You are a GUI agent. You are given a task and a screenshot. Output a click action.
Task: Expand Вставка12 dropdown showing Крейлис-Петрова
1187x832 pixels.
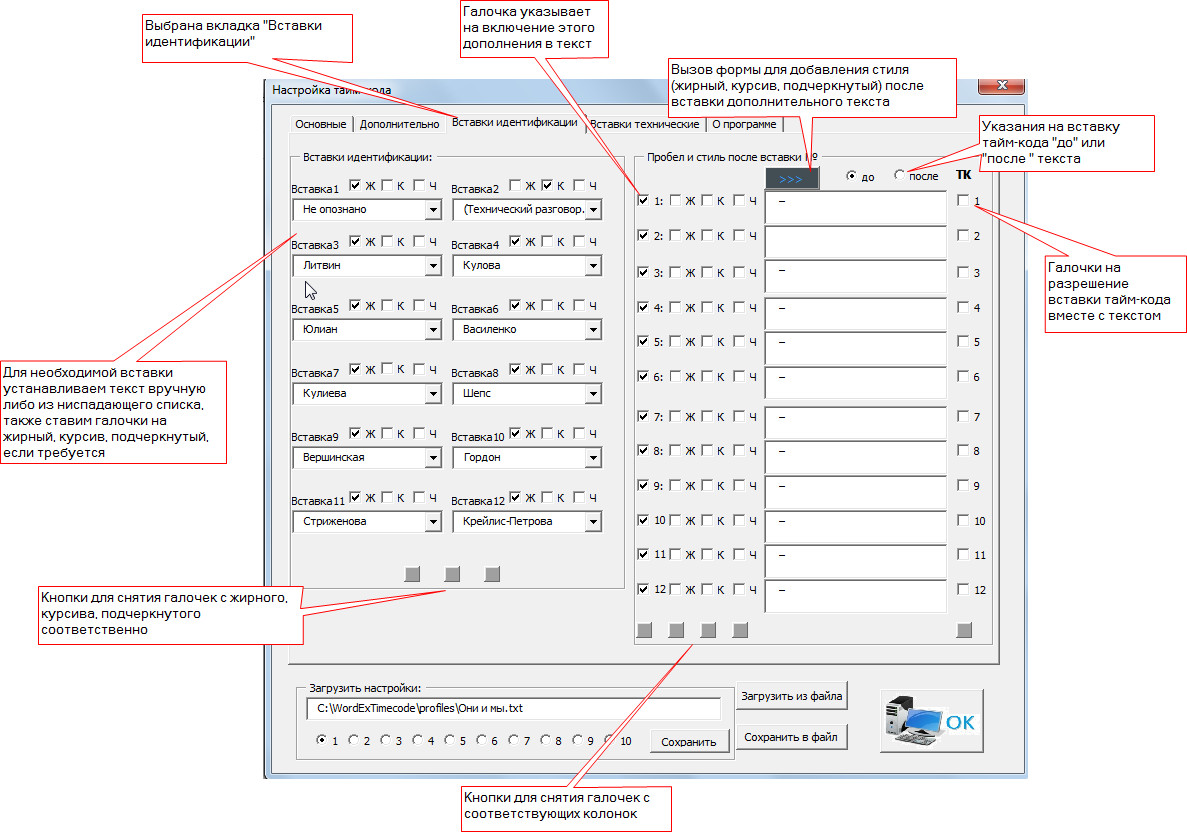coord(594,522)
